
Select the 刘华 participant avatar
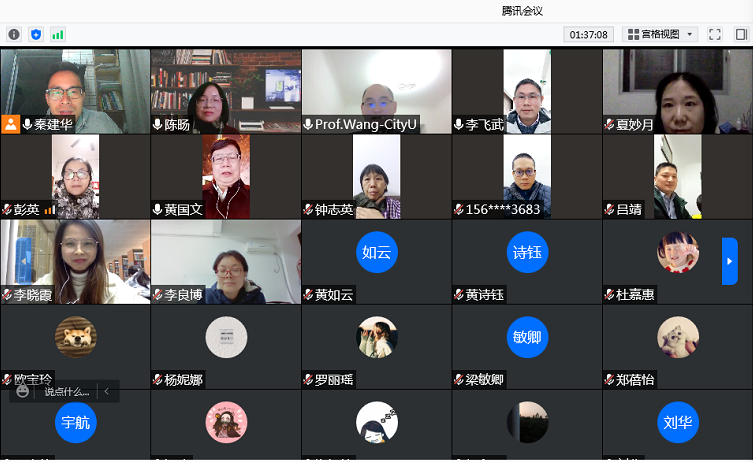pyautogui.click(x=678, y=422)
